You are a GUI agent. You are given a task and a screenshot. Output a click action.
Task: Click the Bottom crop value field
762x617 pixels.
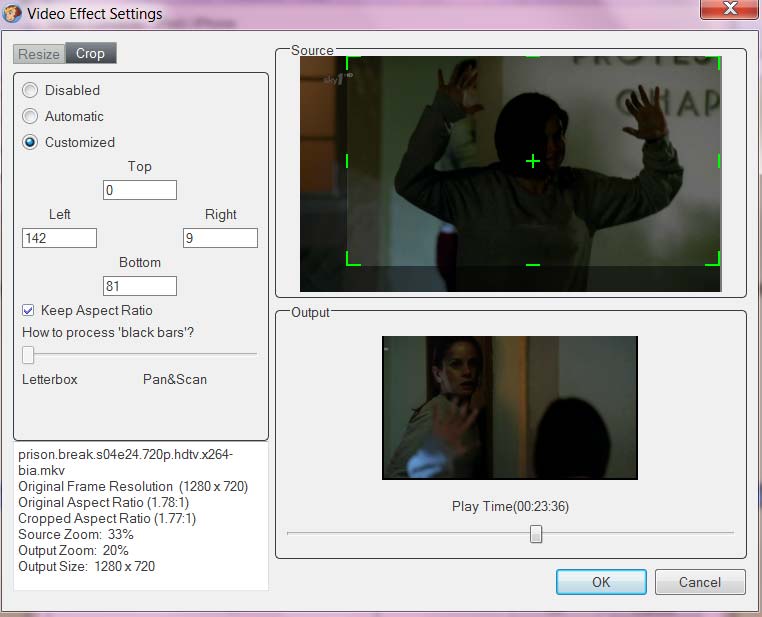coord(139,286)
